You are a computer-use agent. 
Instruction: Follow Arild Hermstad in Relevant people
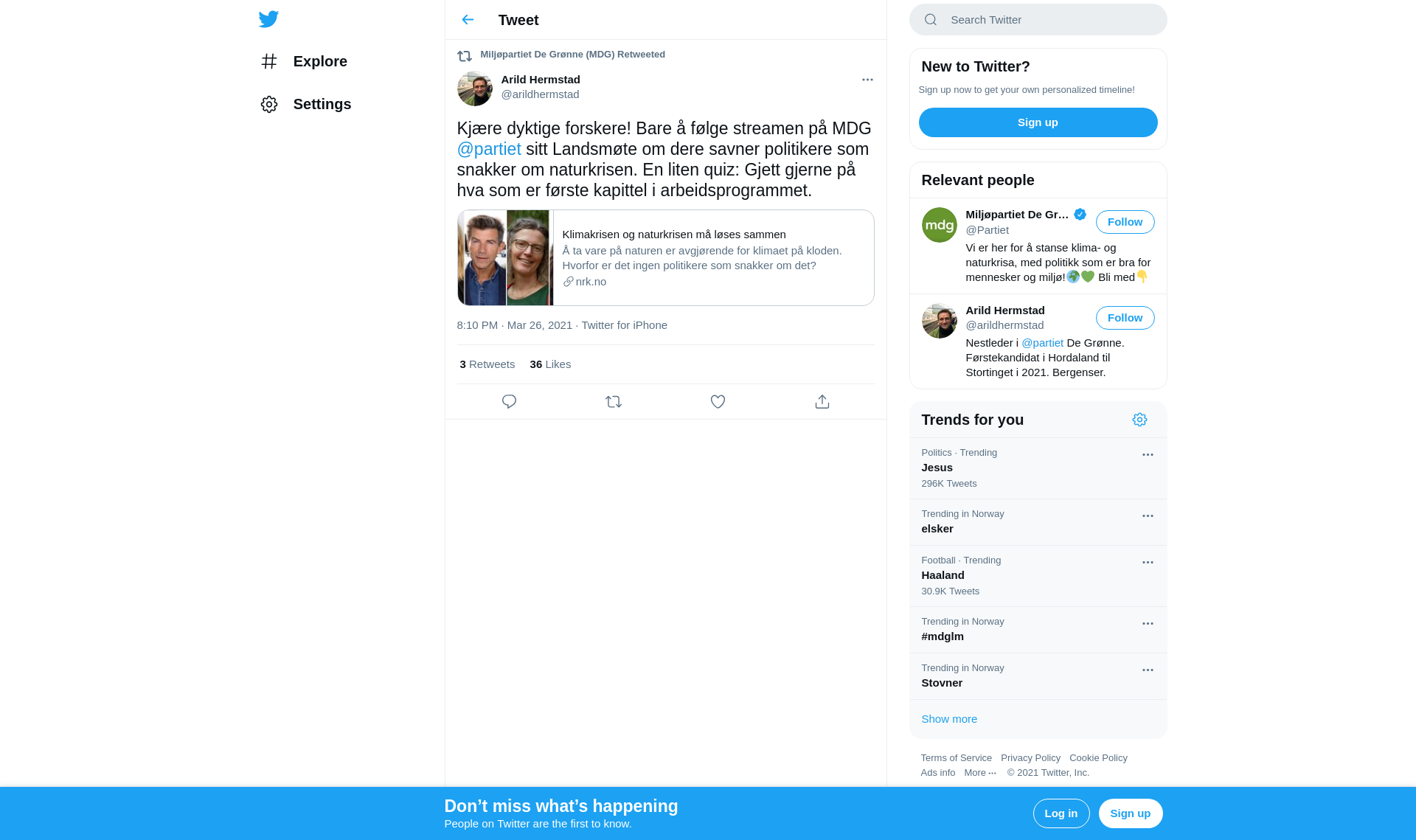1125,318
